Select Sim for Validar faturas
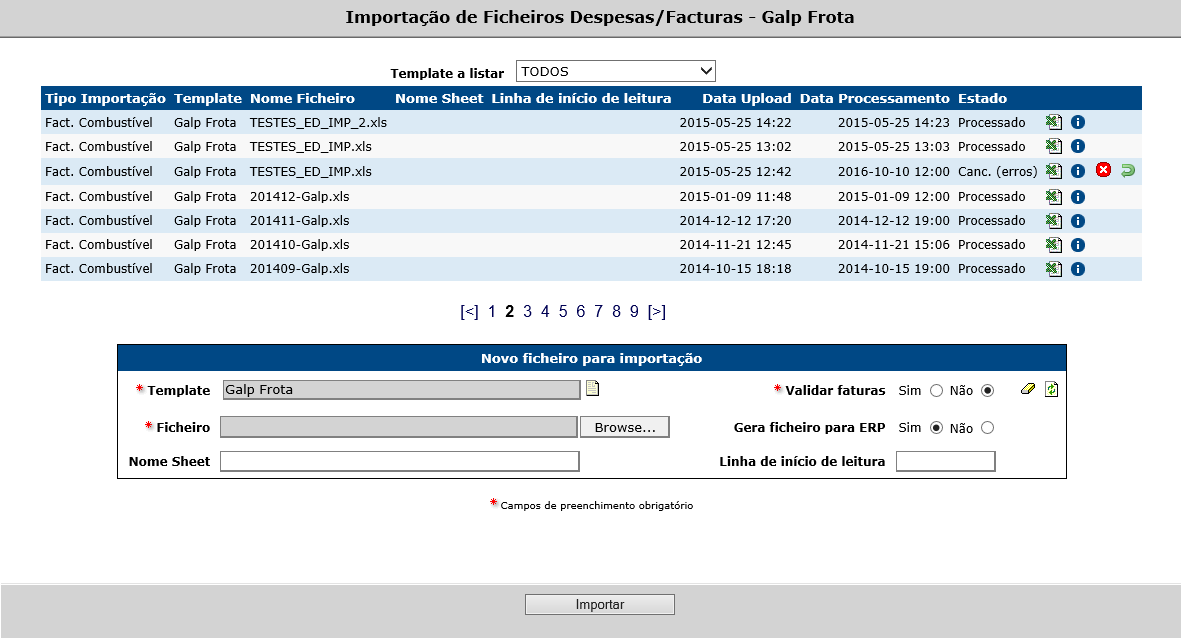The image size is (1181, 638). point(936,390)
